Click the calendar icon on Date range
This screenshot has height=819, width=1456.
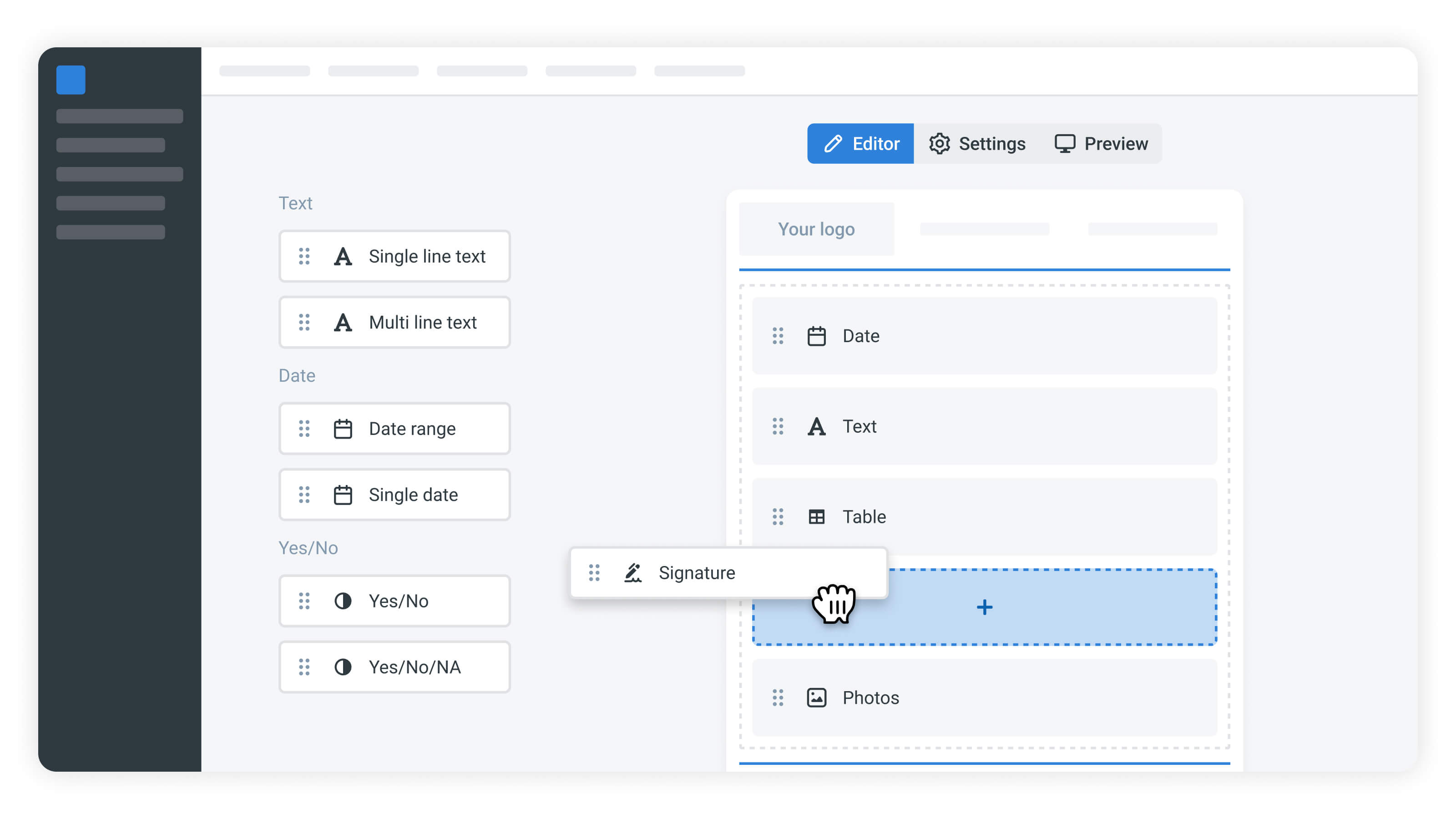tap(343, 429)
